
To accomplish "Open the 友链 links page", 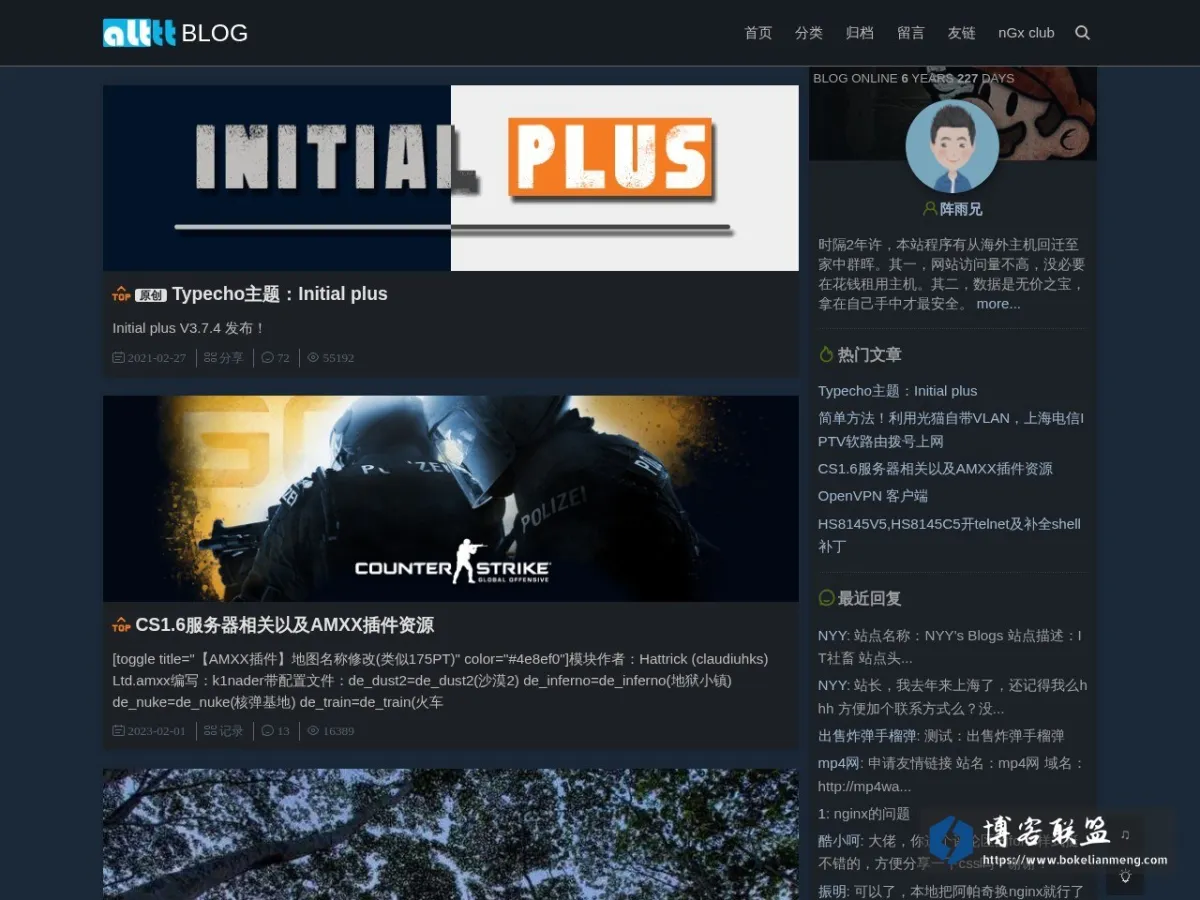I will [962, 33].
